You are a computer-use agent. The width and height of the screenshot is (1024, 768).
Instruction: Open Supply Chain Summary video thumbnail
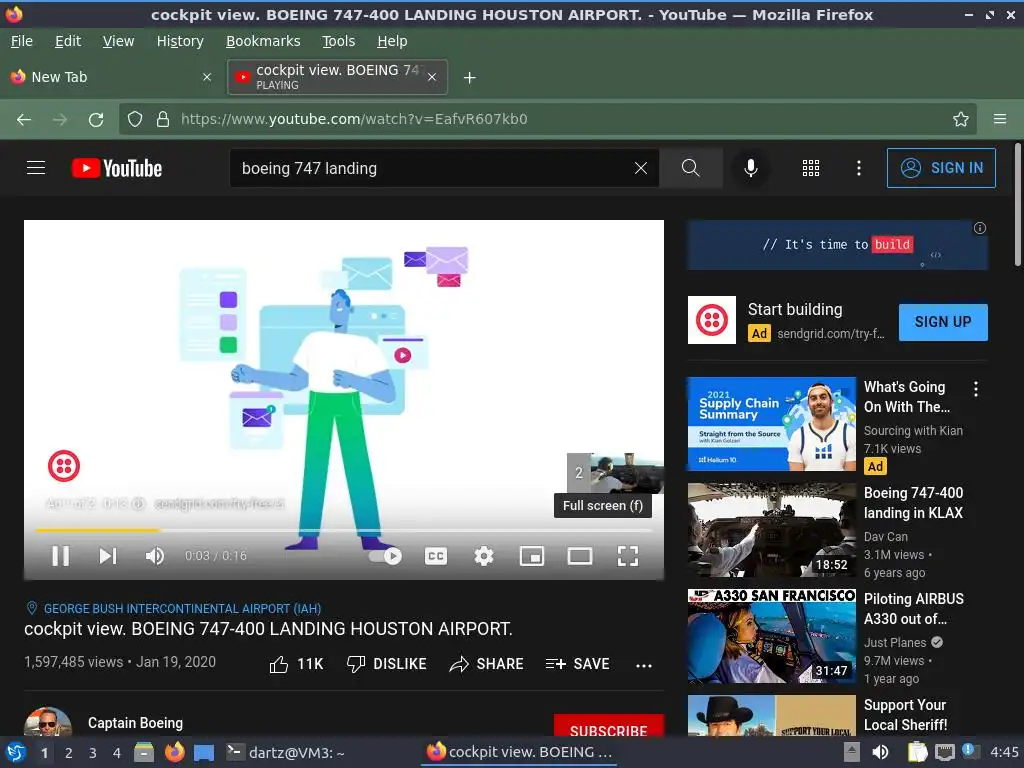[x=771, y=424]
